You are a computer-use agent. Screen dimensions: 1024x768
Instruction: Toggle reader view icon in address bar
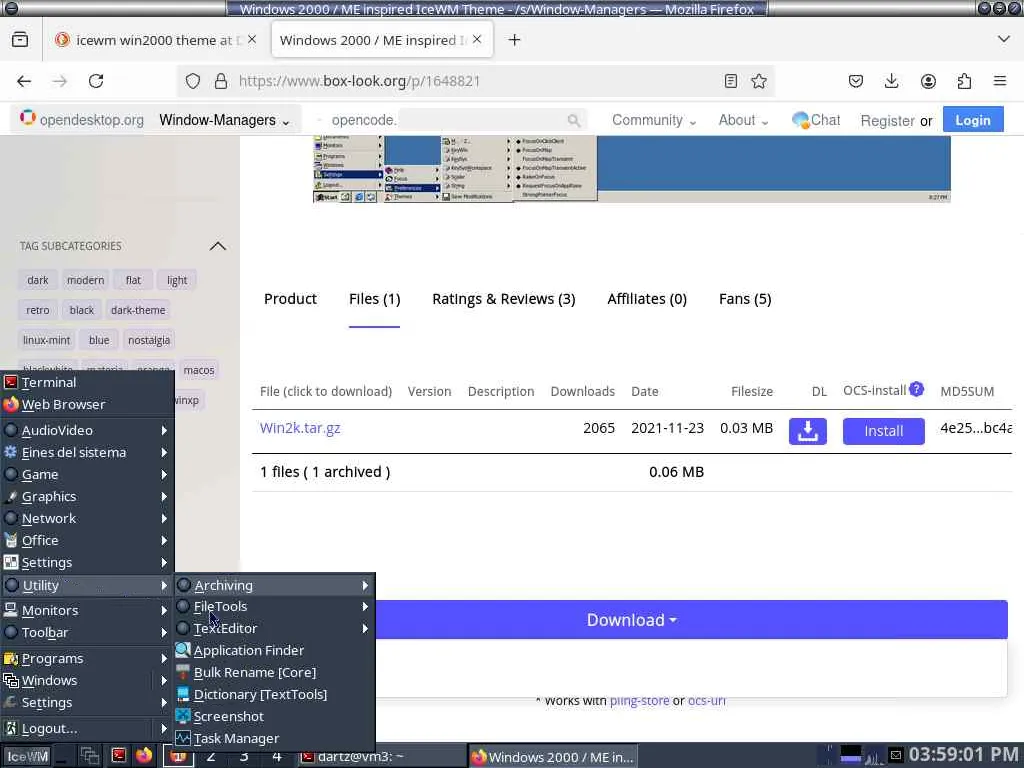click(x=731, y=81)
